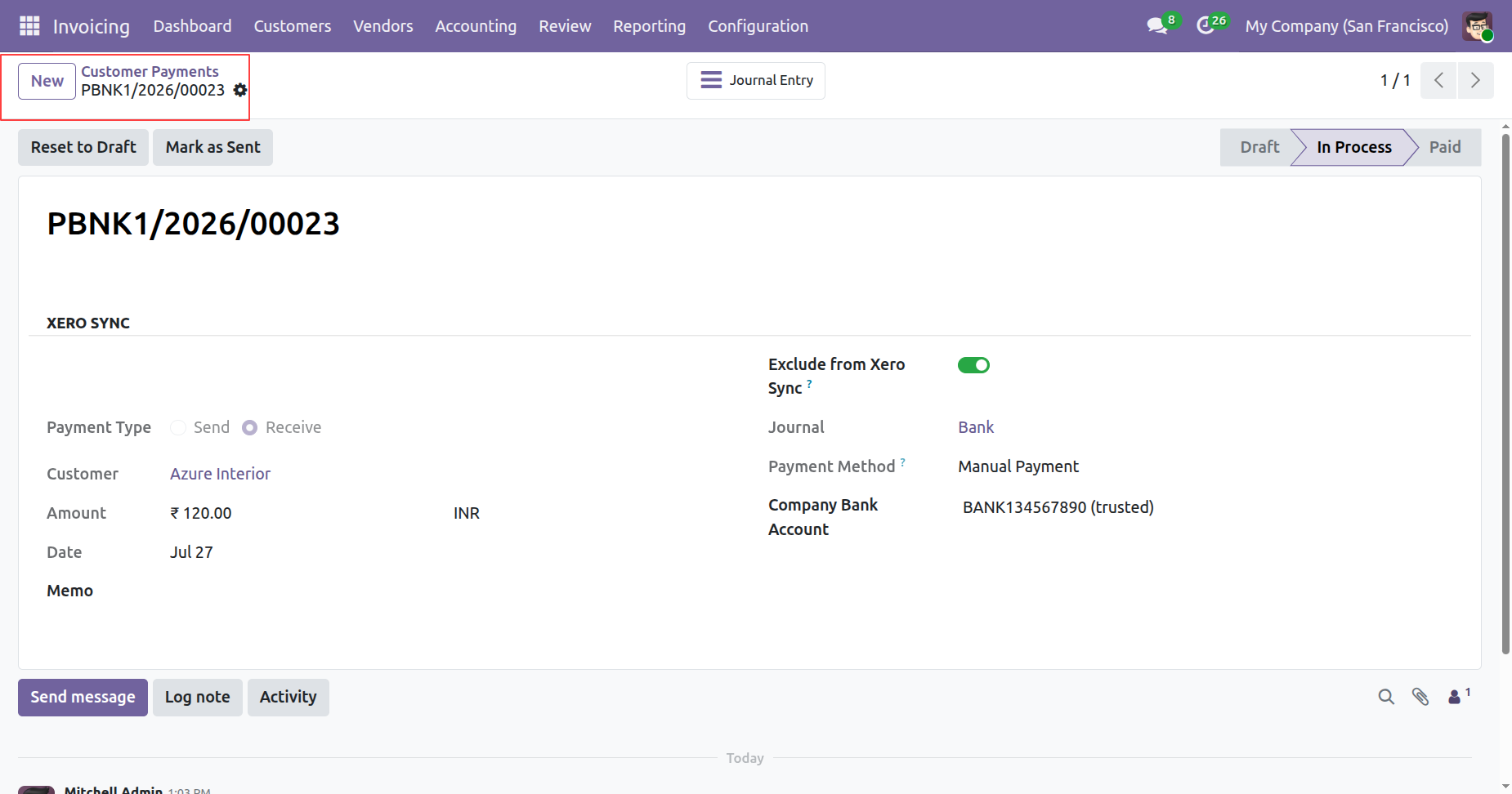This screenshot has width=1512, height=794.
Task: Open the Azure Interior customer link
Action: 220,474
